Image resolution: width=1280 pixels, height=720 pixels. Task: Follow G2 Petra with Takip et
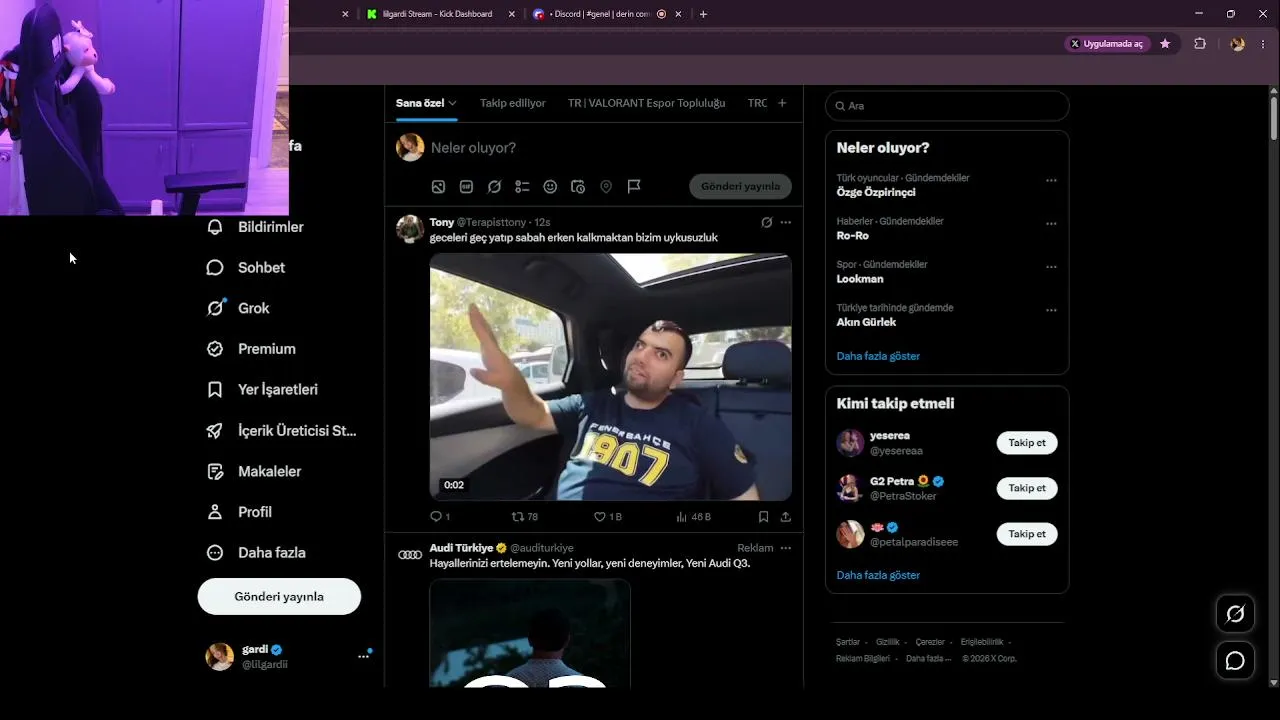pyautogui.click(x=1027, y=488)
